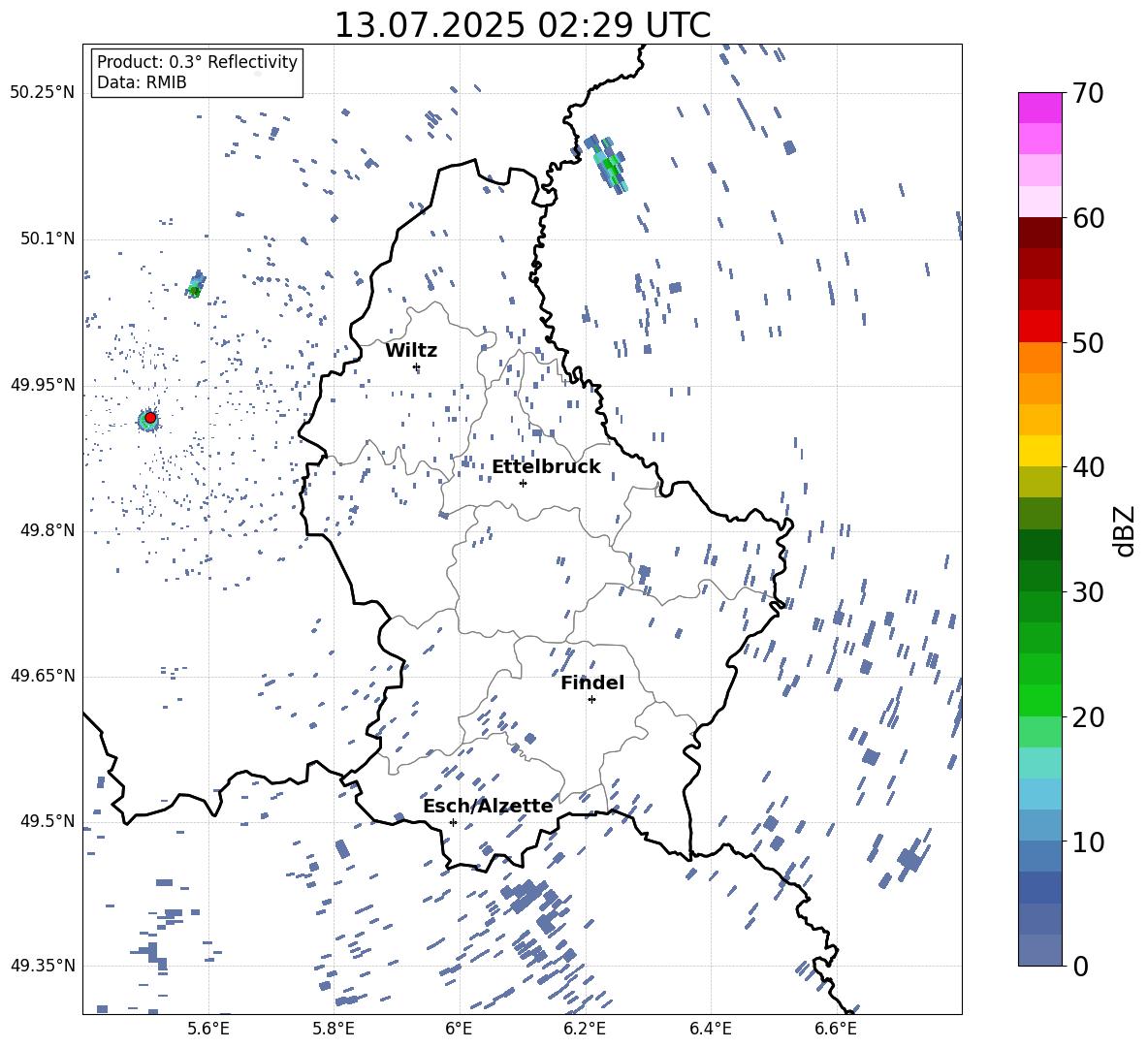Click the 40 value on colorbar
Image resolution: width=1148 pixels, height=1048 pixels.
click(x=1088, y=467)
